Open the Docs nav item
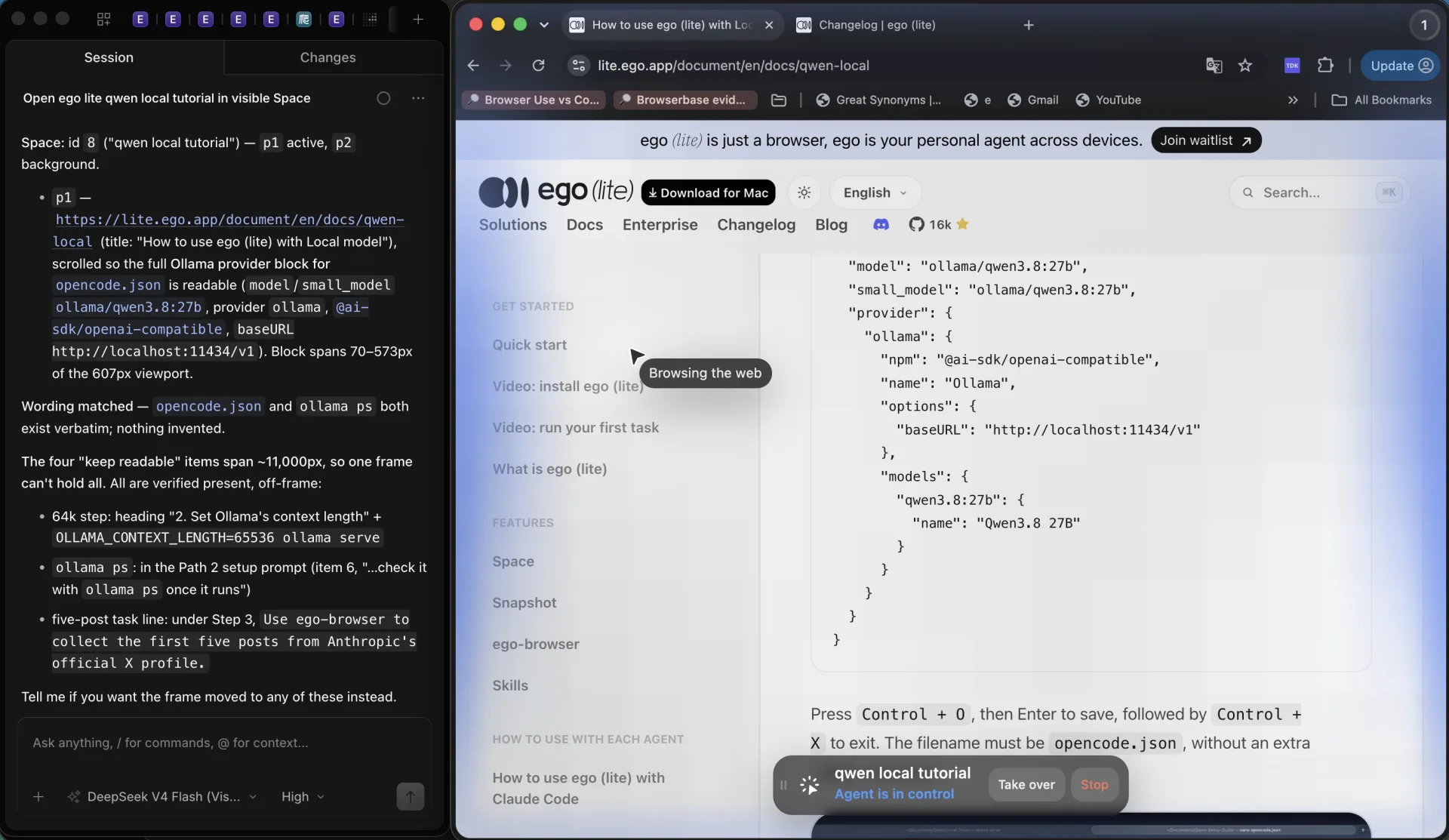 tap(585, 225)
